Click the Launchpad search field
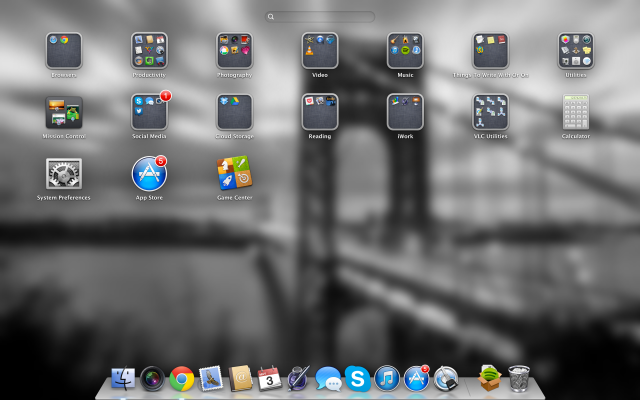Image resolution: width=640 pixels, height=400 pixels. click(x=320, y=17)
